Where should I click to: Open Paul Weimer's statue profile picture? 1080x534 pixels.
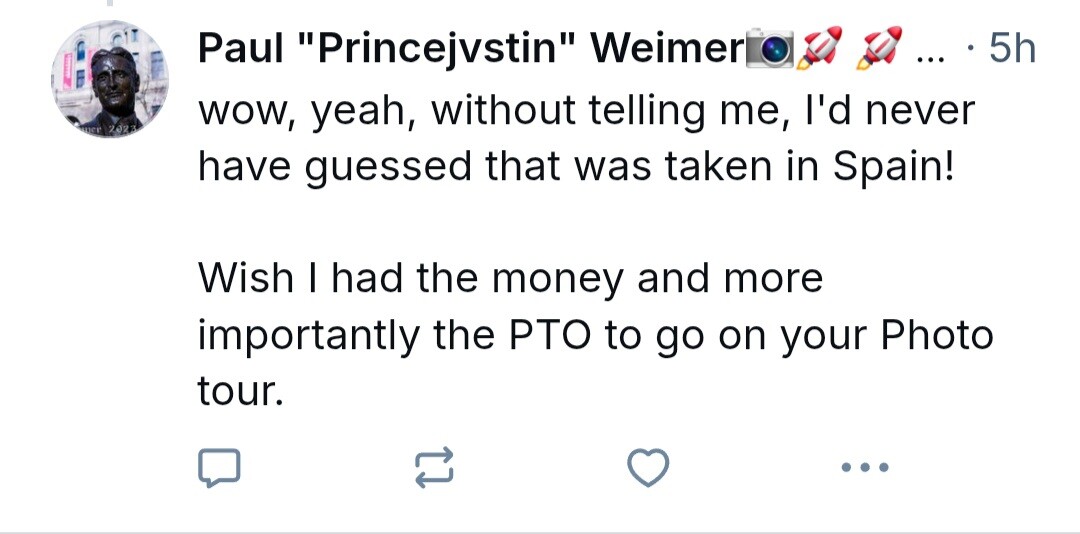click(110, 79)
